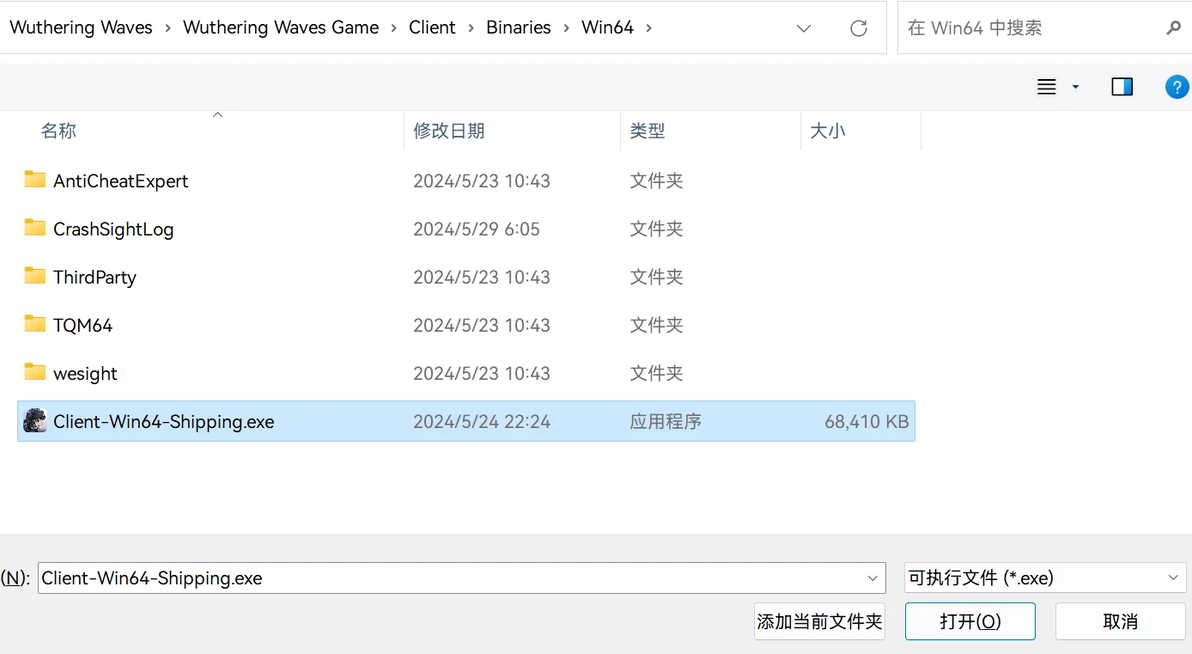
Task: Click date cell in ThirdParty row
Action: (x=482, y=277)
